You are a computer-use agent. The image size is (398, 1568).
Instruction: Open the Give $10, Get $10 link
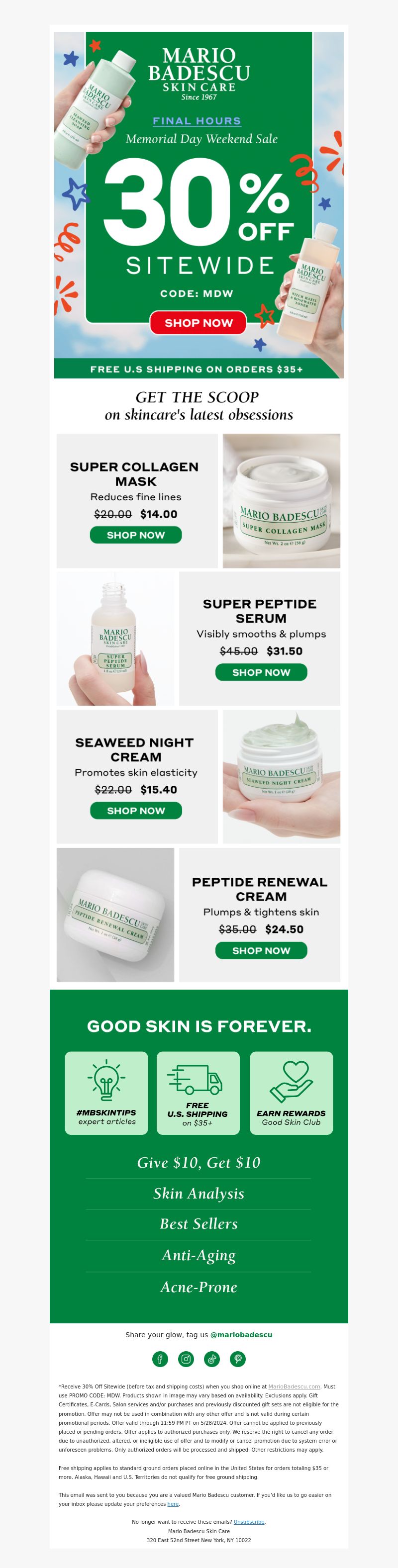click(199, 1163)
